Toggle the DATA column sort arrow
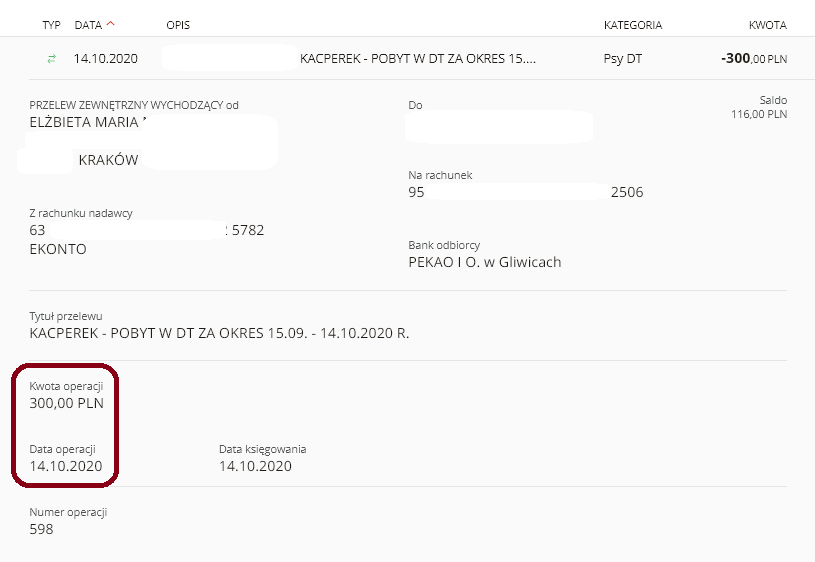 [110, 23]
